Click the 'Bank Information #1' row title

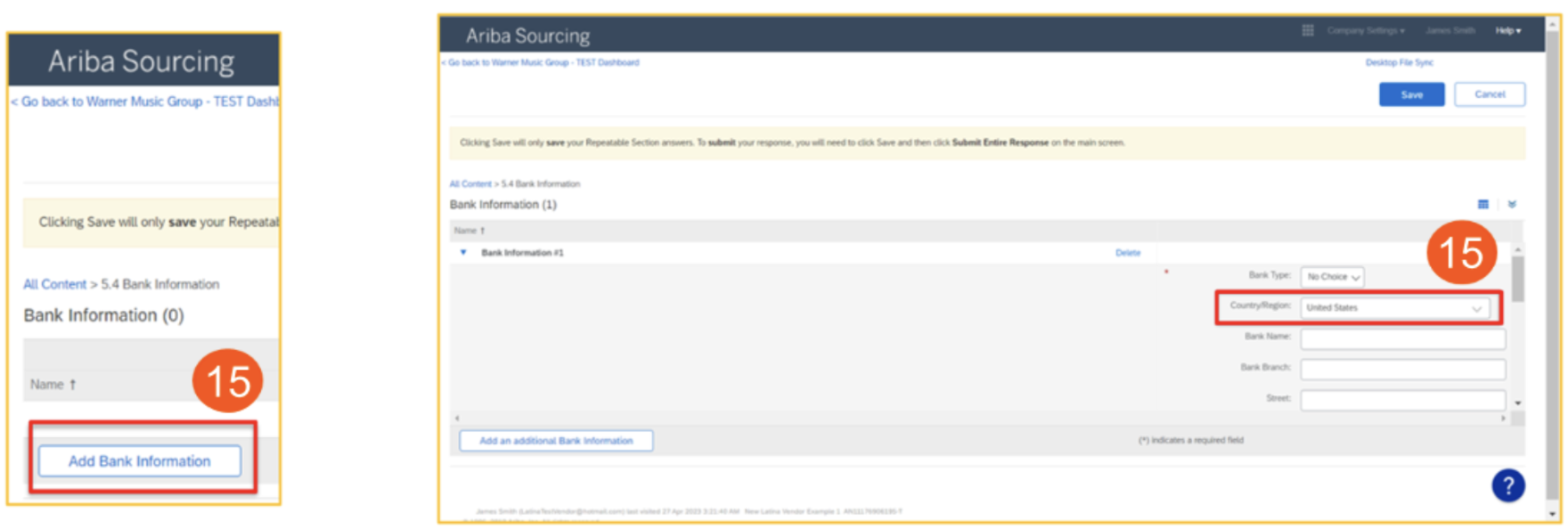[x=522, y=253]
